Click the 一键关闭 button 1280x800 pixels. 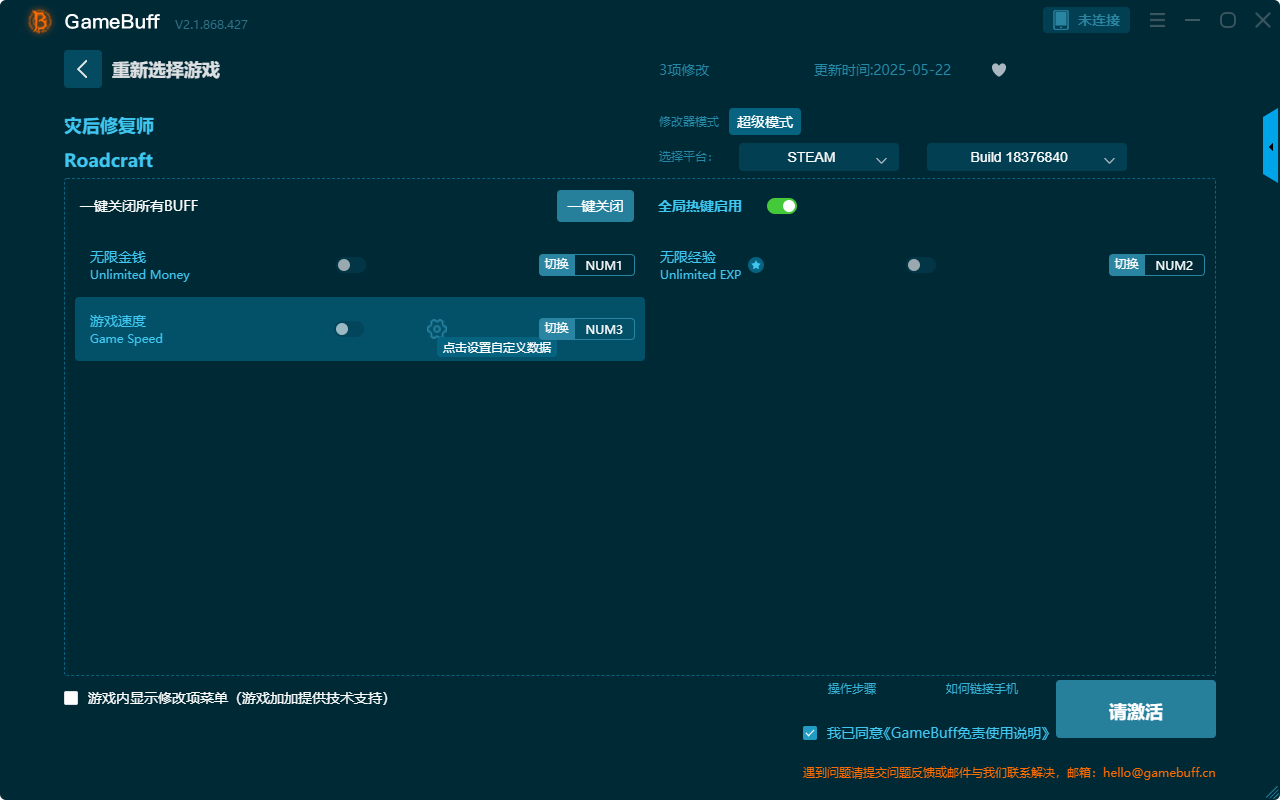(x=595, y=206)
